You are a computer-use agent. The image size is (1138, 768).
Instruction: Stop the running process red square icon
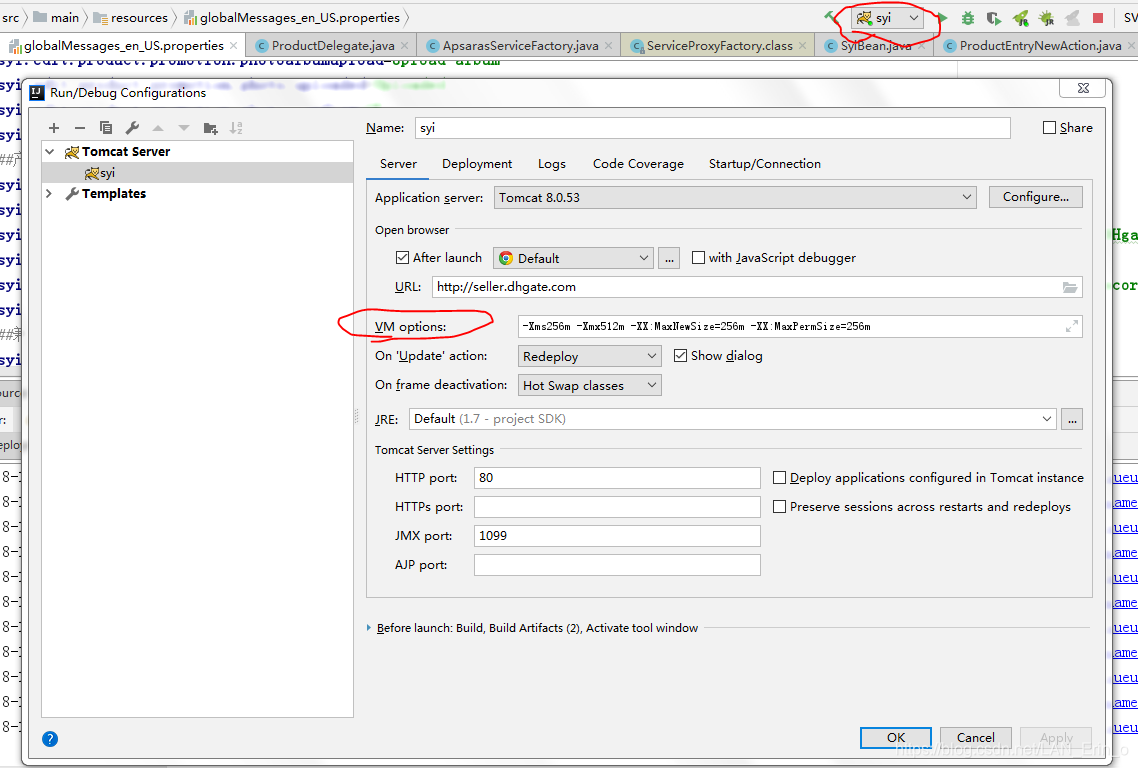(1098, 18)
